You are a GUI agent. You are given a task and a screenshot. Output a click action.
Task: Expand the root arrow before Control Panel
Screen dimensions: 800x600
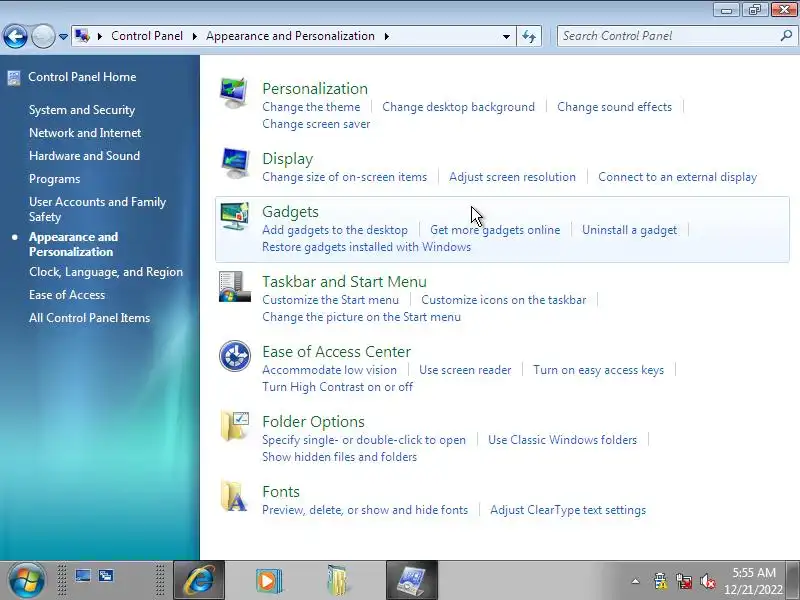[x=100, y=36]
